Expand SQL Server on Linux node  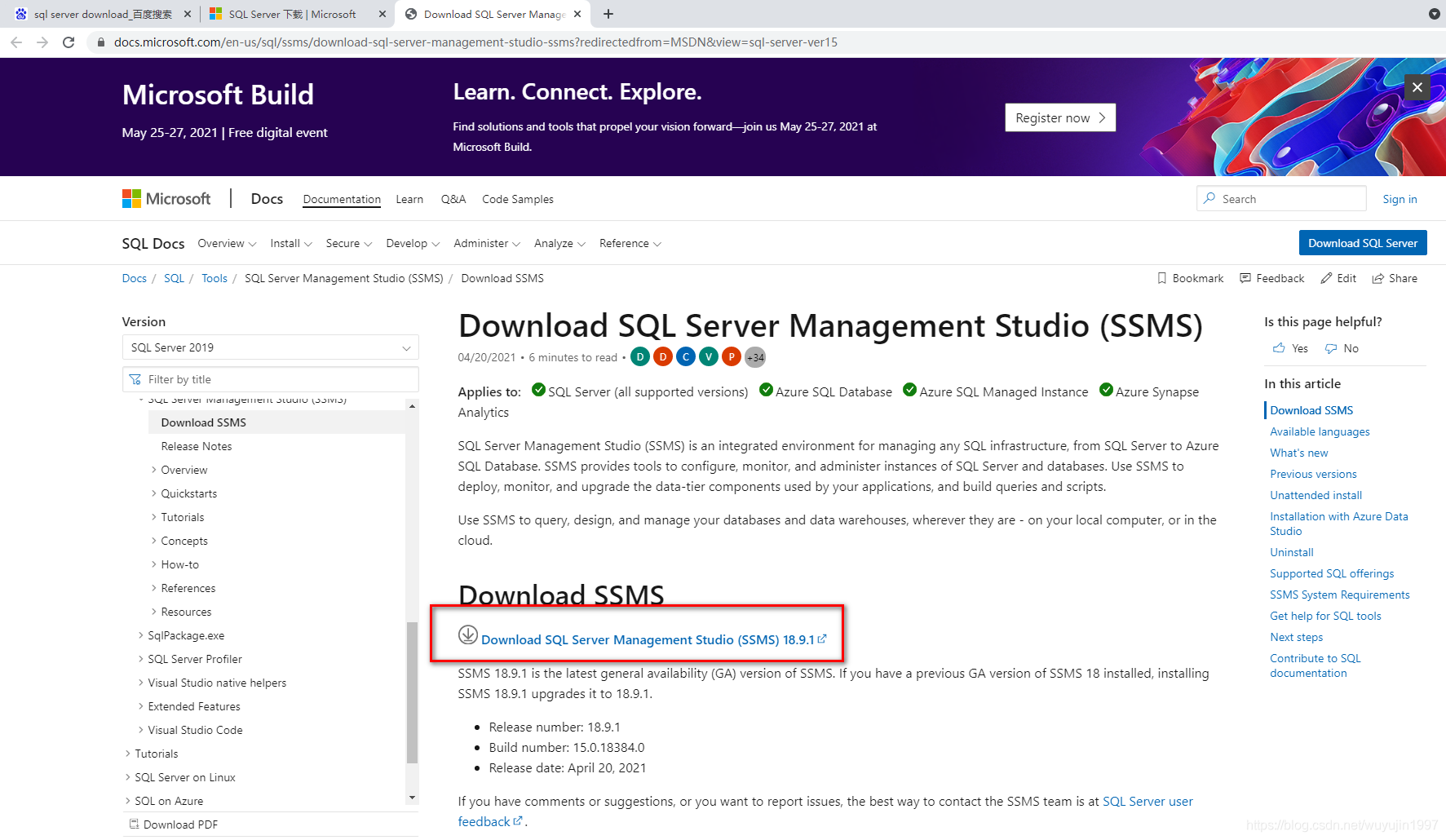tap(127, 777)
